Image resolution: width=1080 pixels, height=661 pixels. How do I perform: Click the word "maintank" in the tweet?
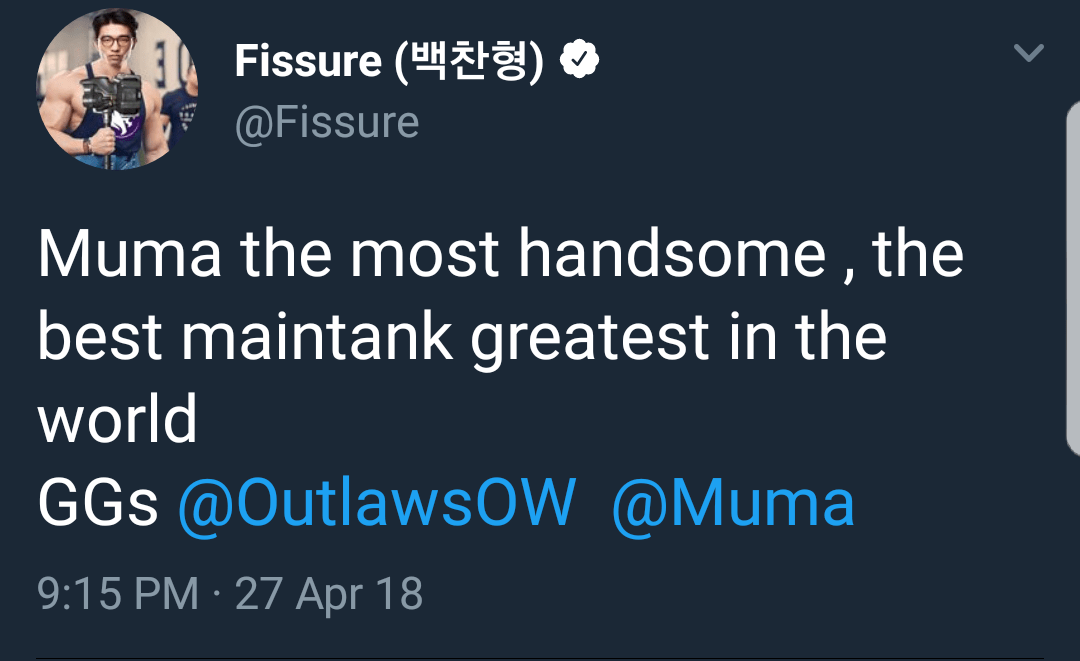click(x=320, y=337)
